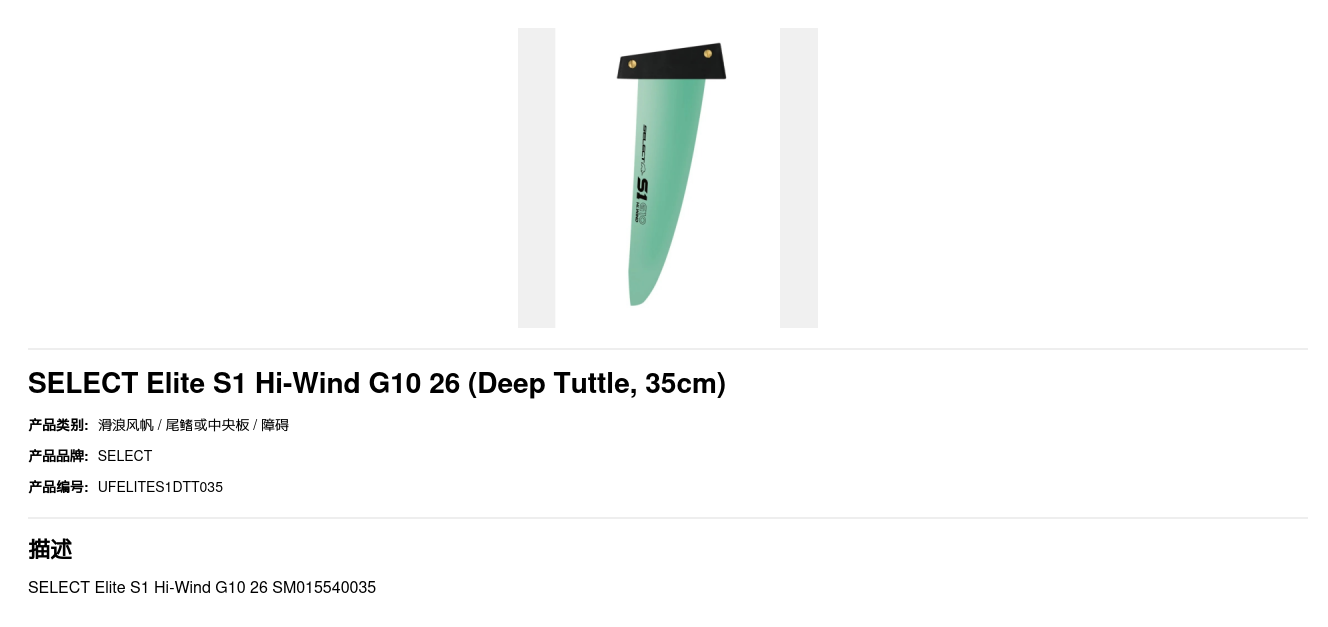This screenshot has width=1328, height=627.
Task: Click the 产品类别 label
Action: (58, 425)
